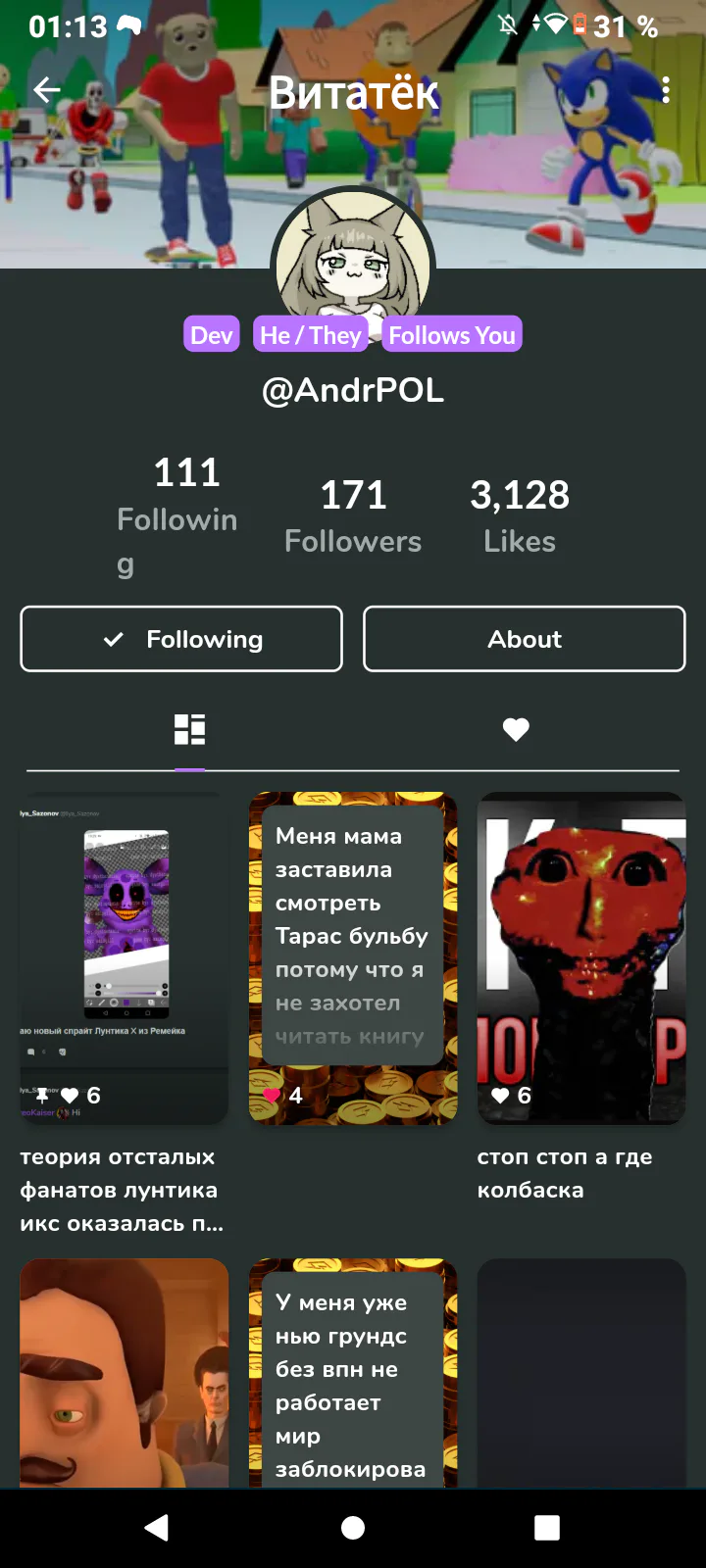The width and height of the screenshot is (706, 1568).
Task: Tap the Follows You badge
Action: [x=452, y=335]
